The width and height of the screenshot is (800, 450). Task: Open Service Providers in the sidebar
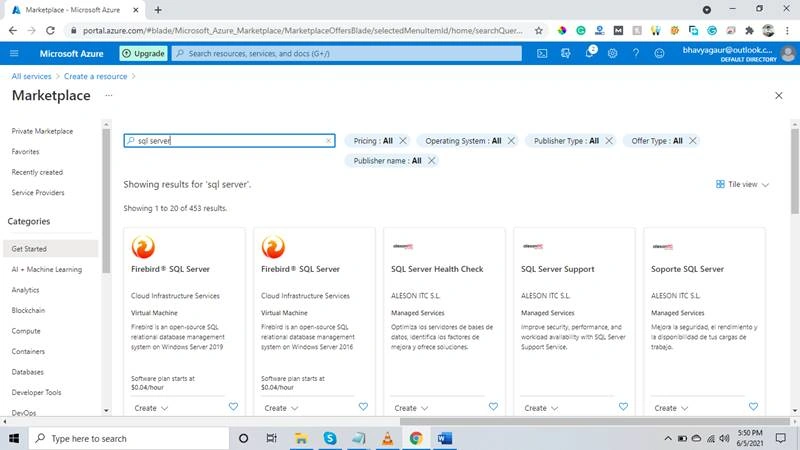coord(38,193)
